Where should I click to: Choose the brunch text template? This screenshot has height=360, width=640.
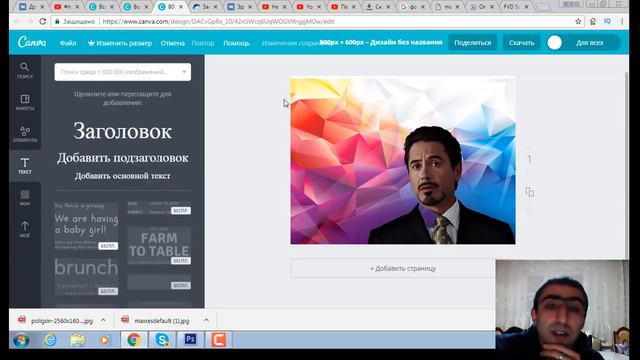[87, 276]
